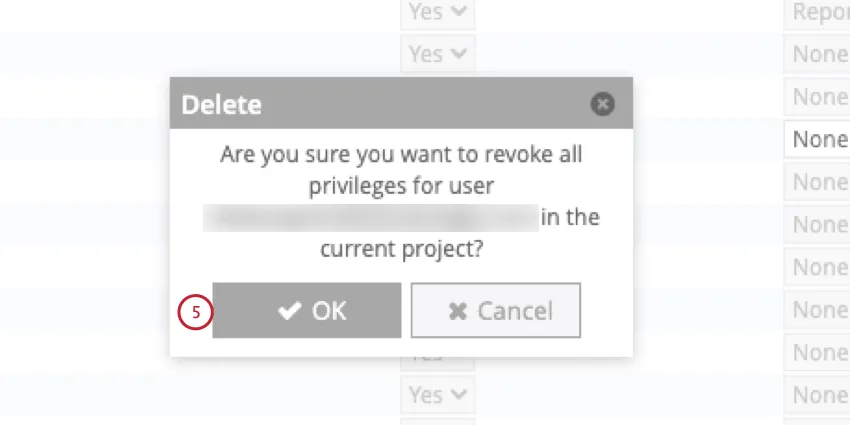850x425 pixels.
Task: Open the None field in the bottom row
Action: point(818,396)
